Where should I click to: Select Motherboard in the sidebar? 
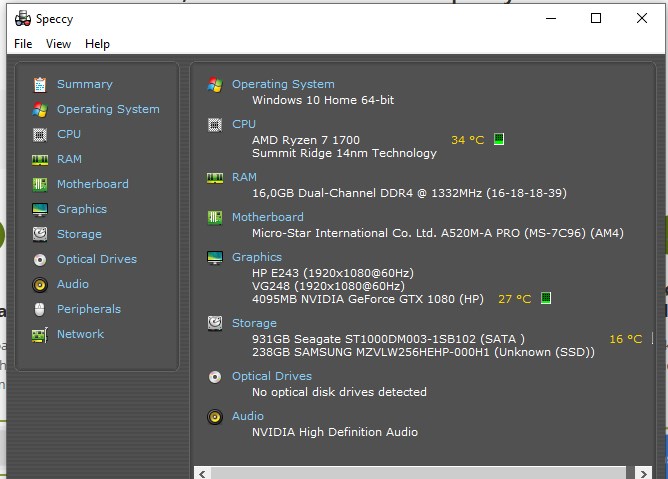coord(92,184)
